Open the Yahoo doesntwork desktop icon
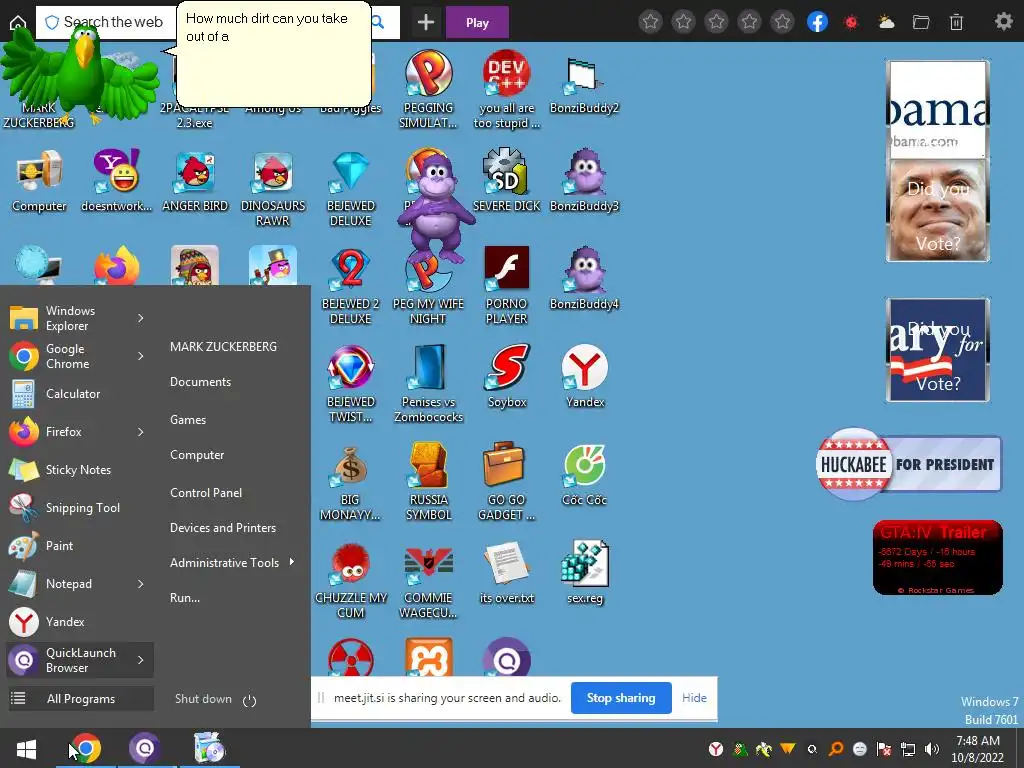 pos(116,182)
